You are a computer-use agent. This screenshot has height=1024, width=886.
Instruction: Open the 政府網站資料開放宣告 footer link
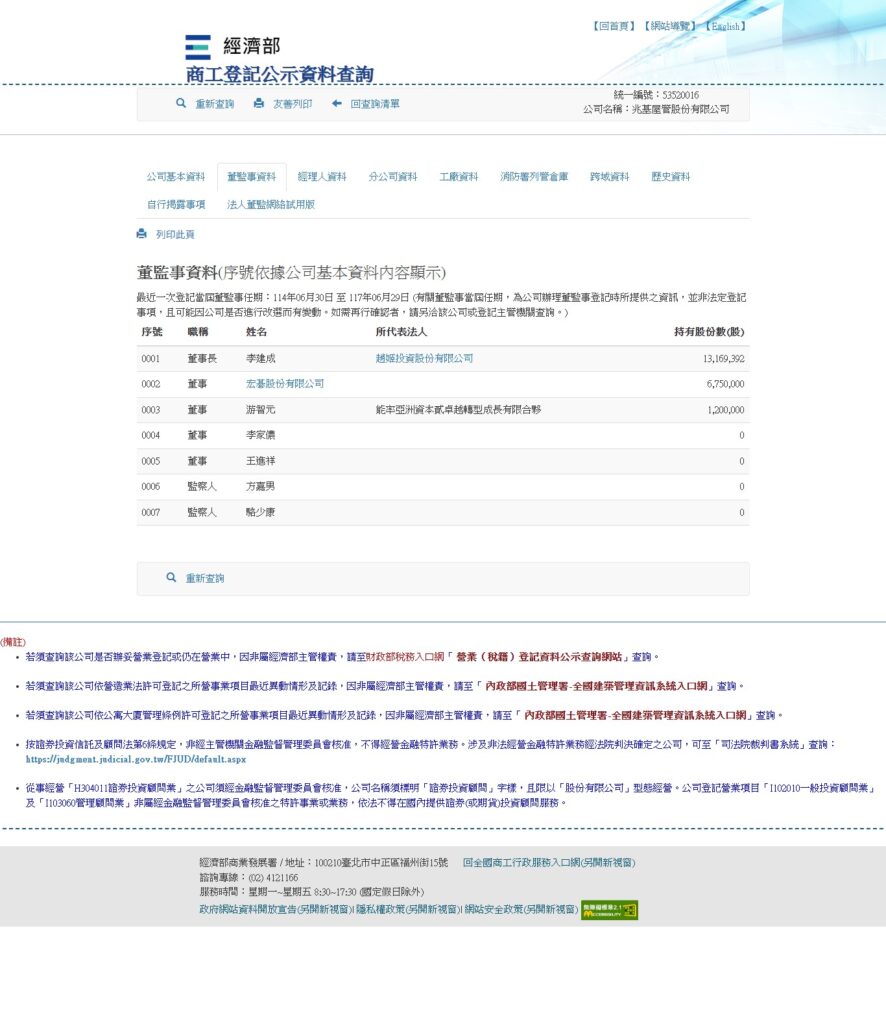pyautogui.click(x=276, y=909)
